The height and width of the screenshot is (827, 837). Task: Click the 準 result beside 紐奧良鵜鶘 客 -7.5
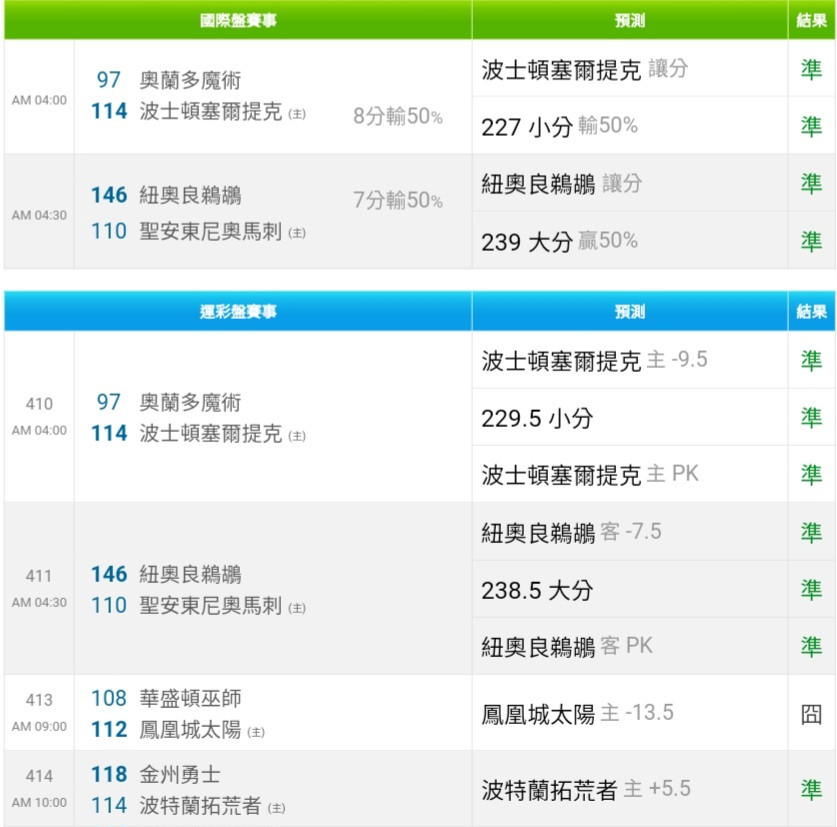(811, 532)
